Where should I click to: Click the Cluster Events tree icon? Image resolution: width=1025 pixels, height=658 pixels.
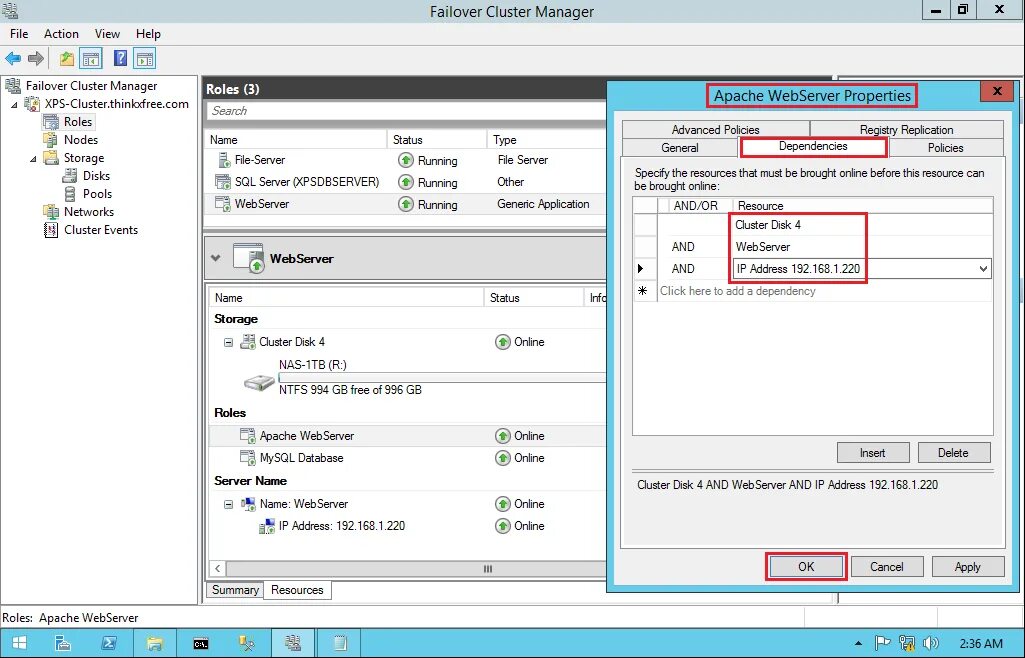point(51,230)
